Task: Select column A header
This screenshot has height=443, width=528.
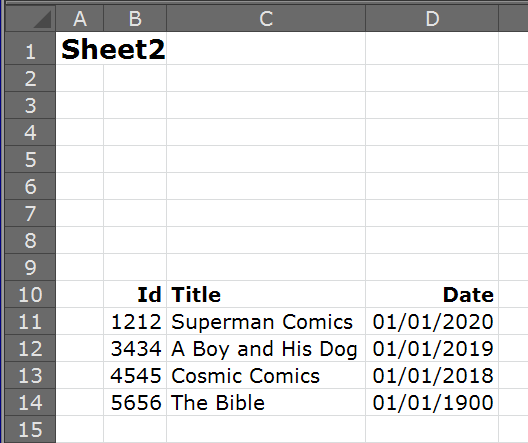Action: pos(79,19)
